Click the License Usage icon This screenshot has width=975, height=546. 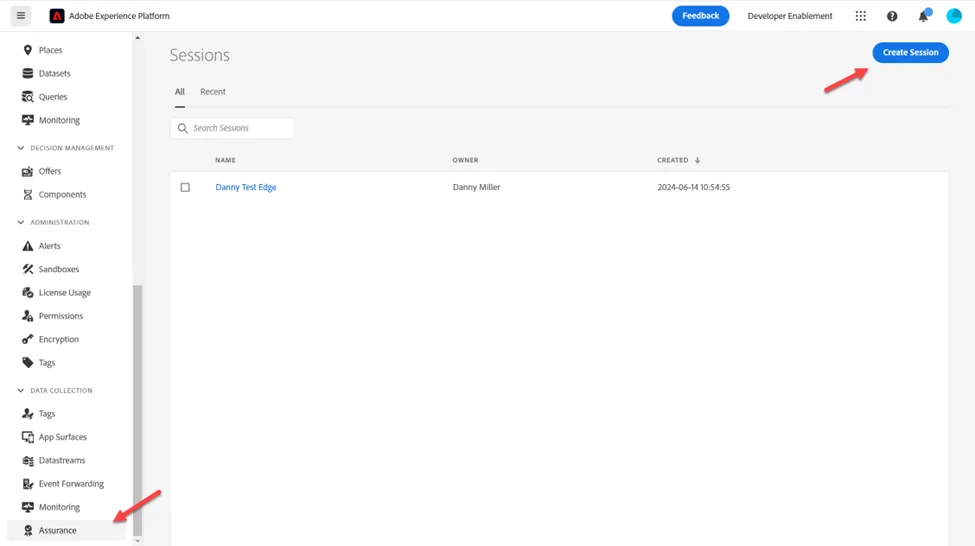[27, 292]
